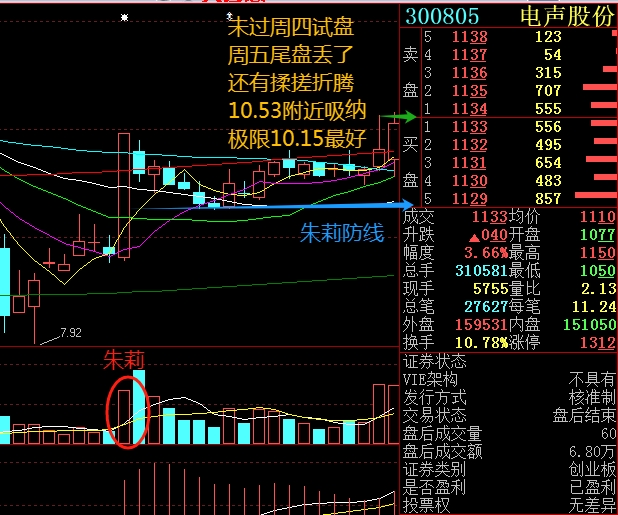This screenshot has height=515, width=618.
Task: Click buy-5 volume 857
Action: [548, 199]
